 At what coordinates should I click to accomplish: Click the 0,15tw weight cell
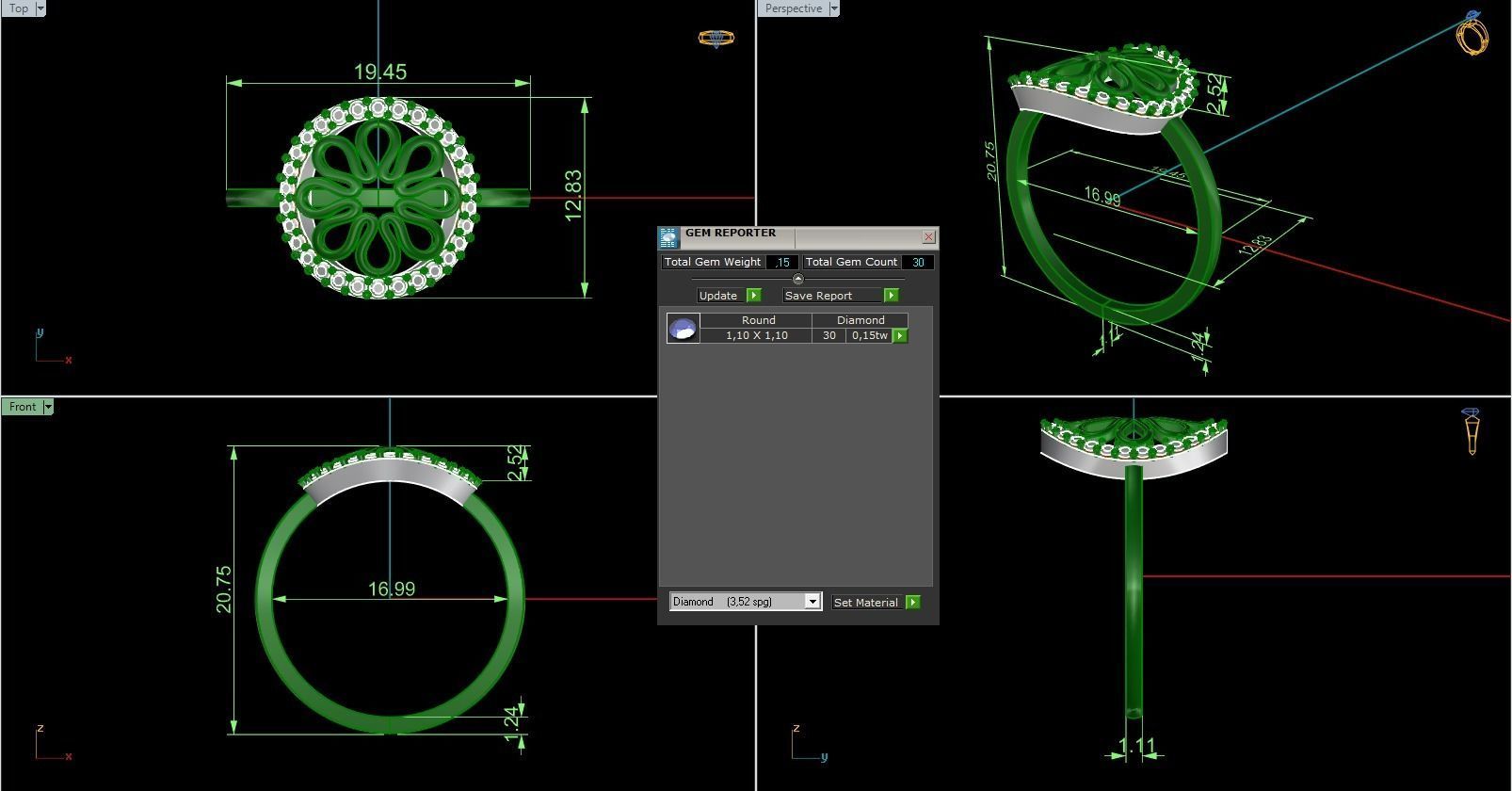[870, 335]
